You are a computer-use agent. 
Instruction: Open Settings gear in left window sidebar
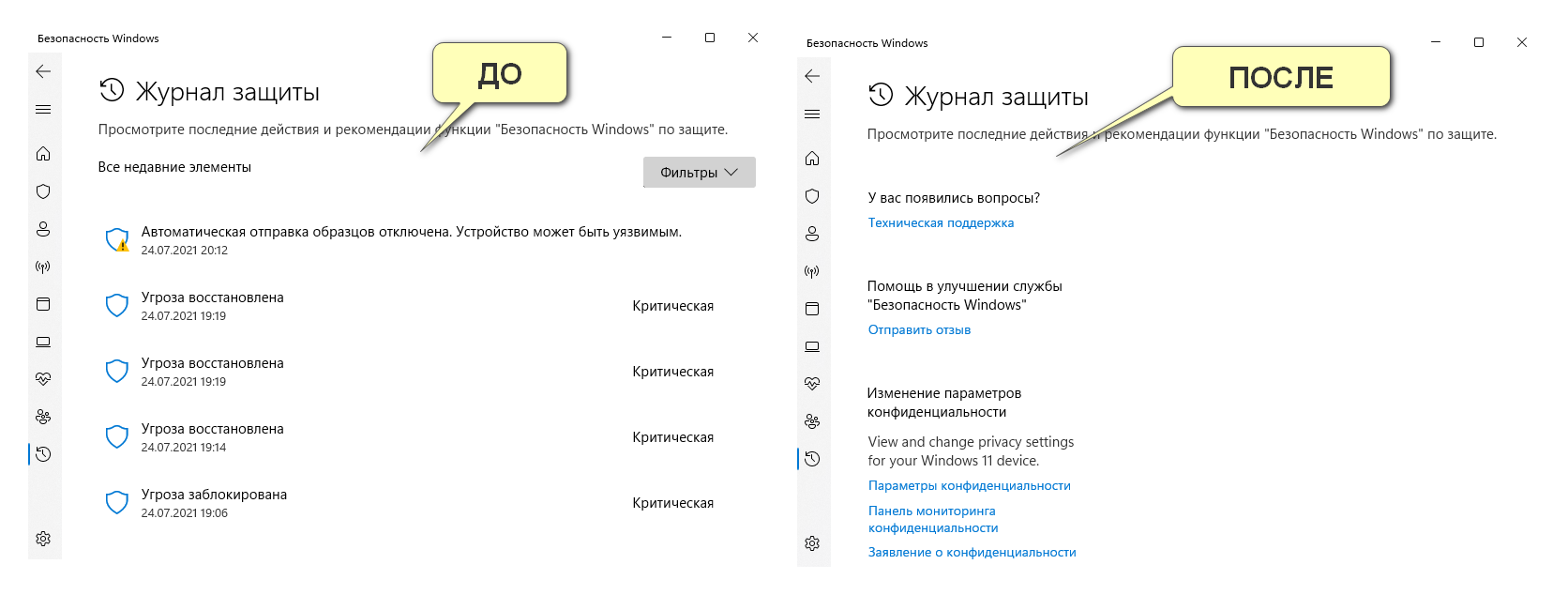pyautogui.click(x=43, y=539)
